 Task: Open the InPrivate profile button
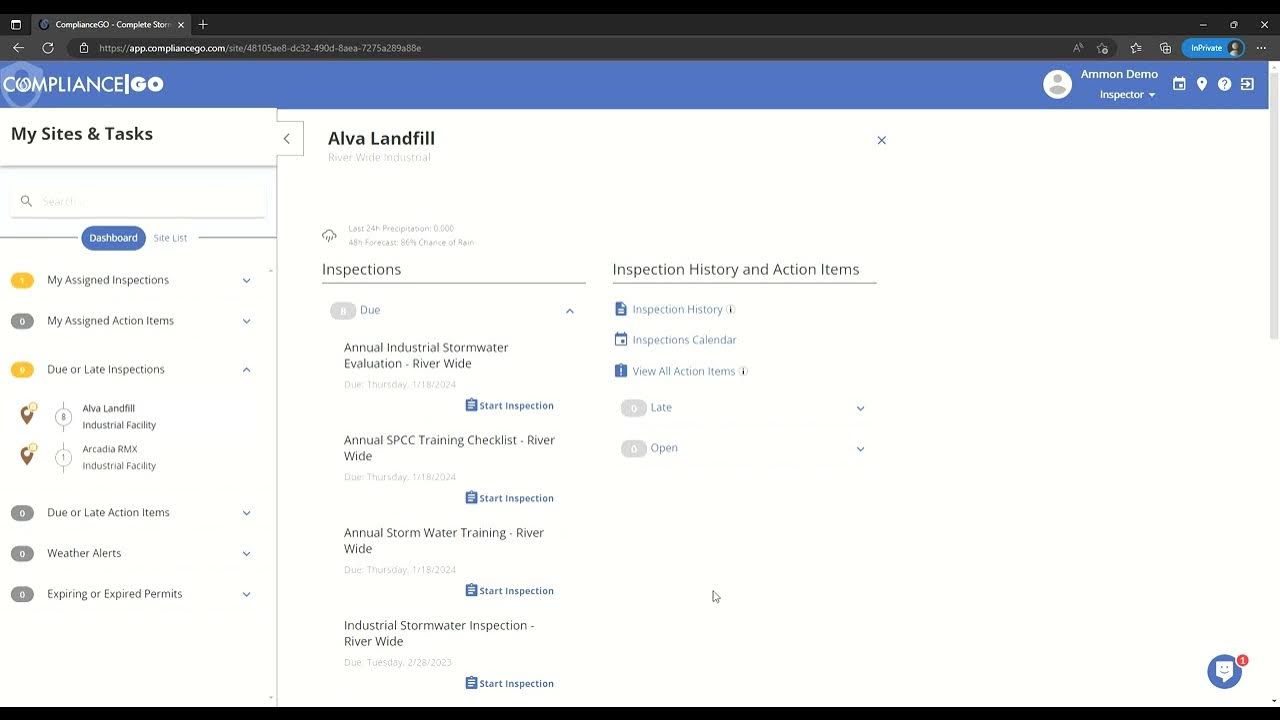point(1214,48)
